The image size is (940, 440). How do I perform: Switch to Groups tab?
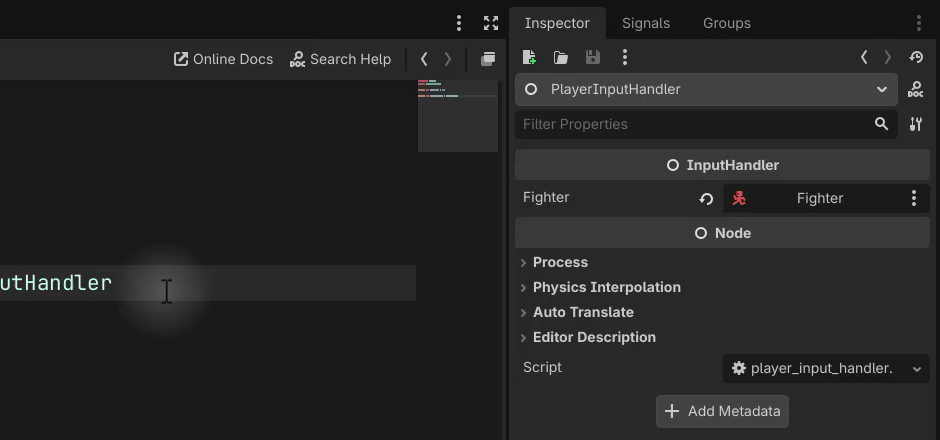[x=727, y=23]
